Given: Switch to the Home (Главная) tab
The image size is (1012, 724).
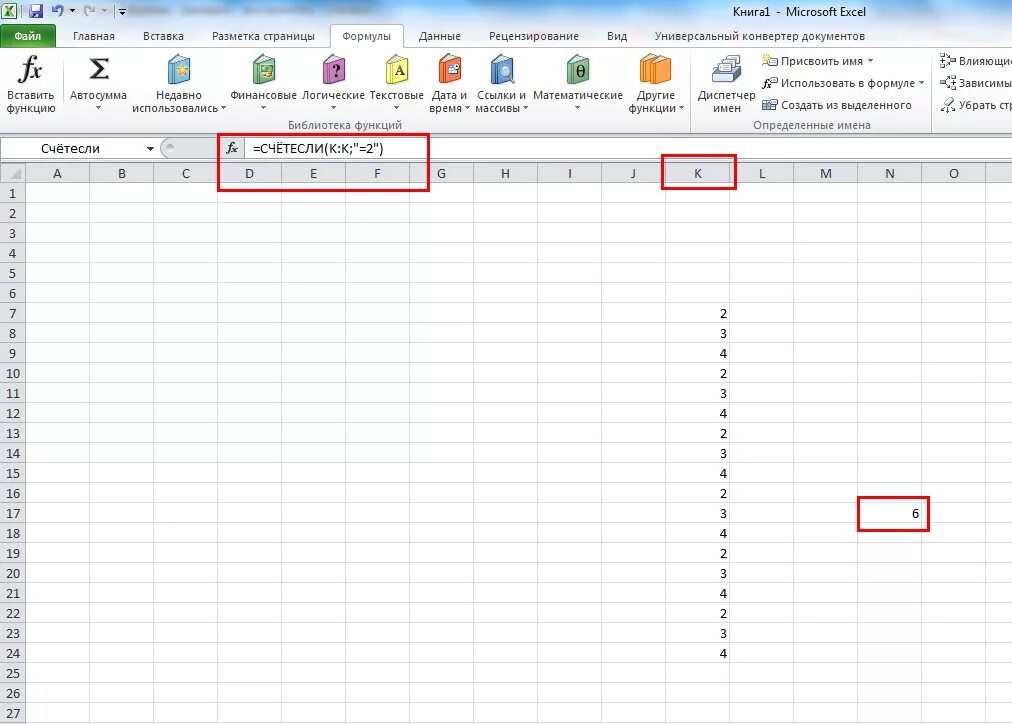Looking at the screenshot, I should (x=94, y=36).
